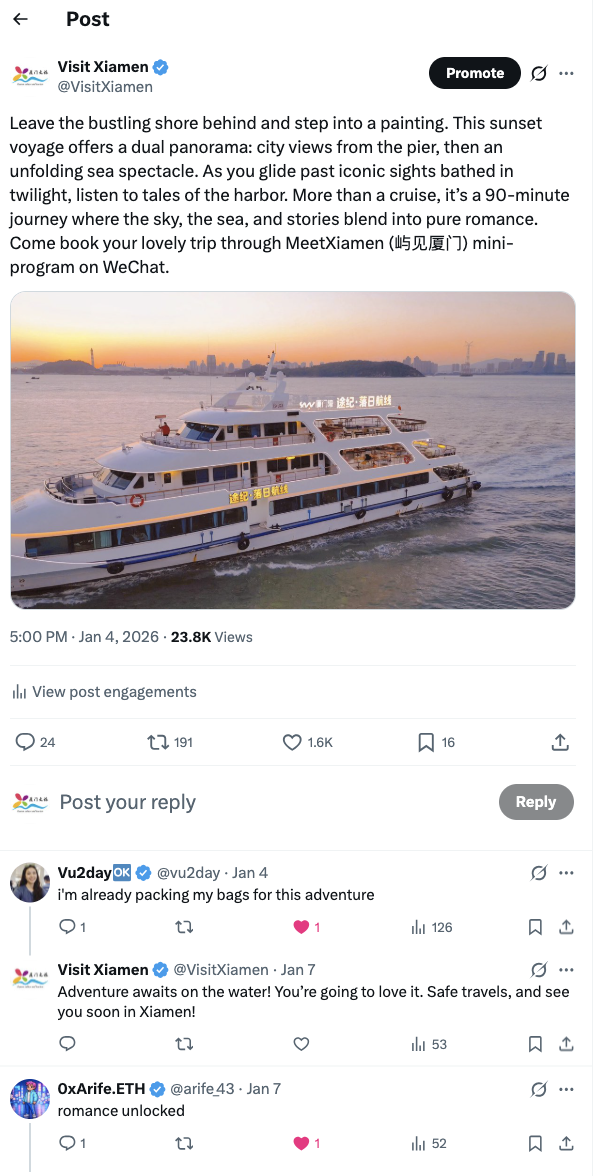Image resolution: width=600 pixels, height=1176 pixels.
Task: Share the main post via share icon
Action: pyautogui.click(x=561, y=742)
